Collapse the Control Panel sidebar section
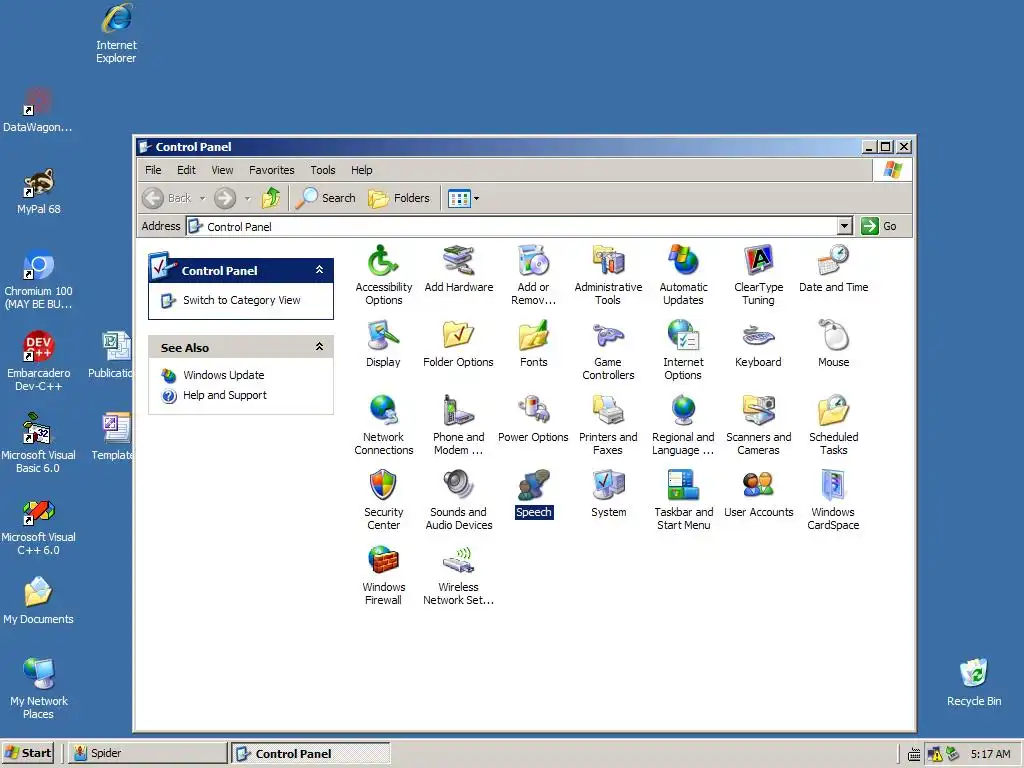 [x=319, y=269]
